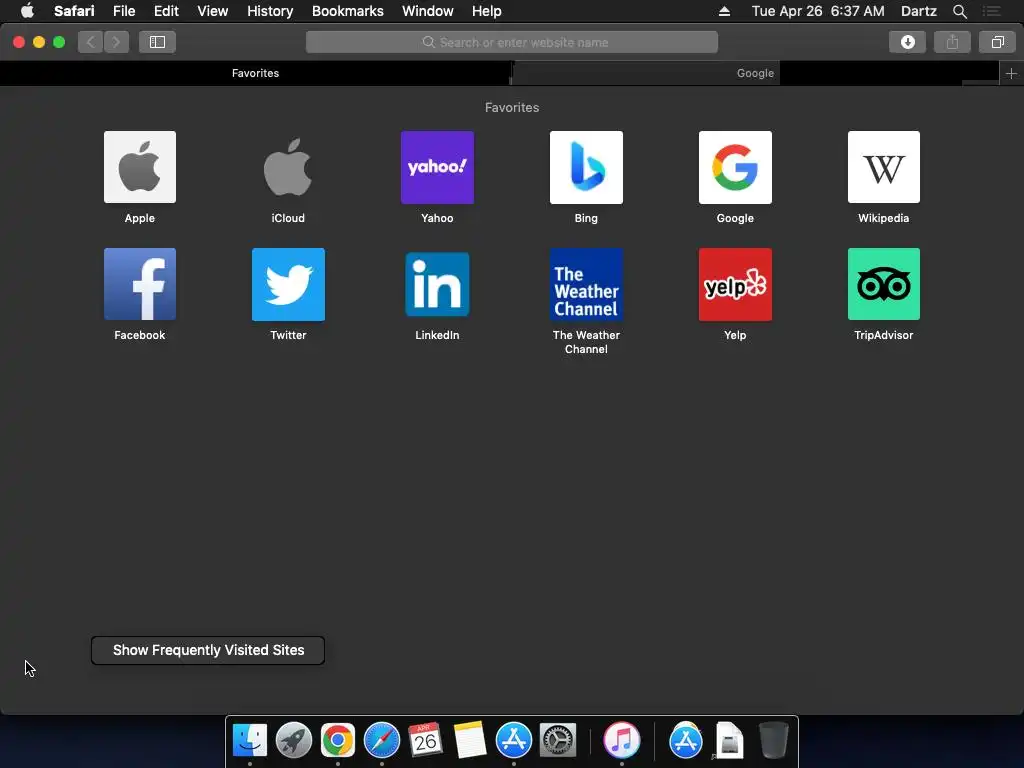The height and width of the screenshot is (768, 1024).
Task: Go forward with the Forward arrow
Action: point(116,42)
